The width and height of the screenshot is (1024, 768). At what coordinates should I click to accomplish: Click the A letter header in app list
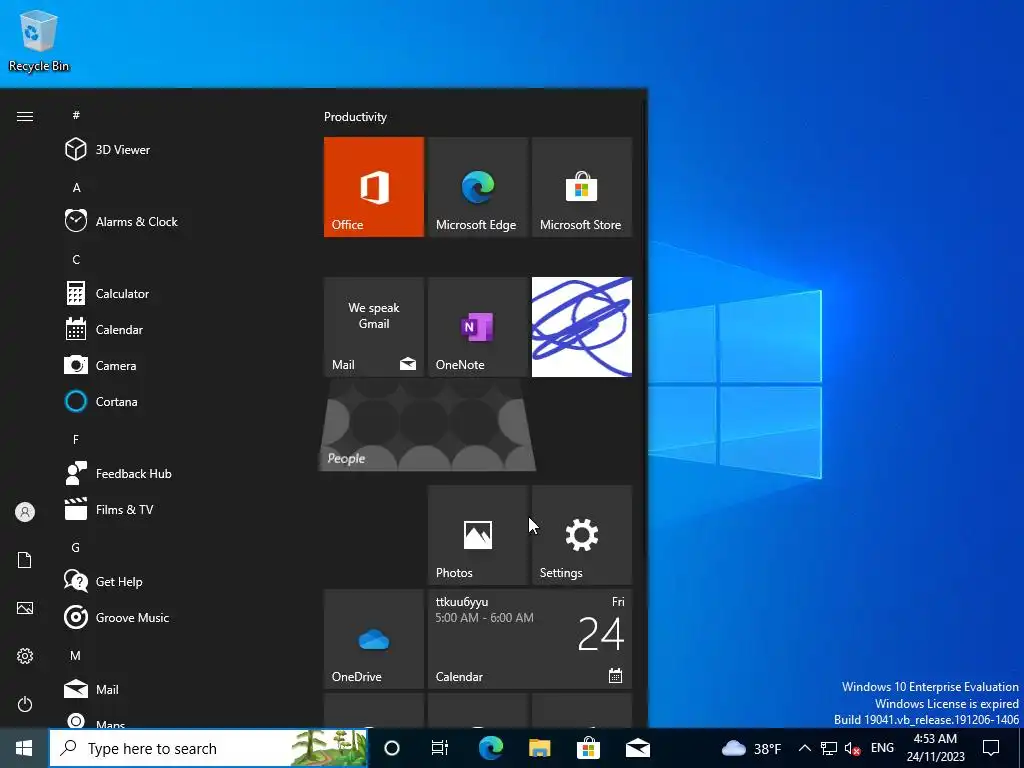pos(76,187)
